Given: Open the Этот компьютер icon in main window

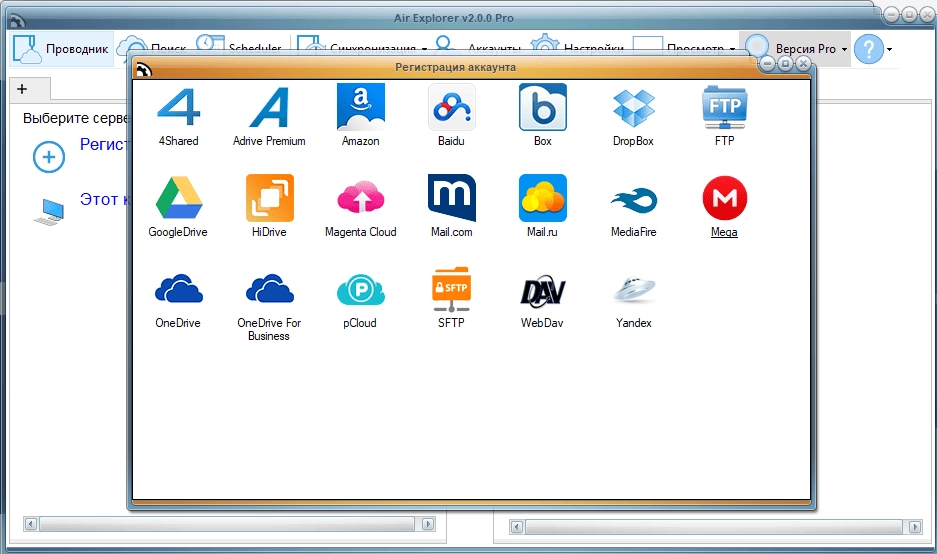Looking at the screenshot, I should tap(49, 212).
